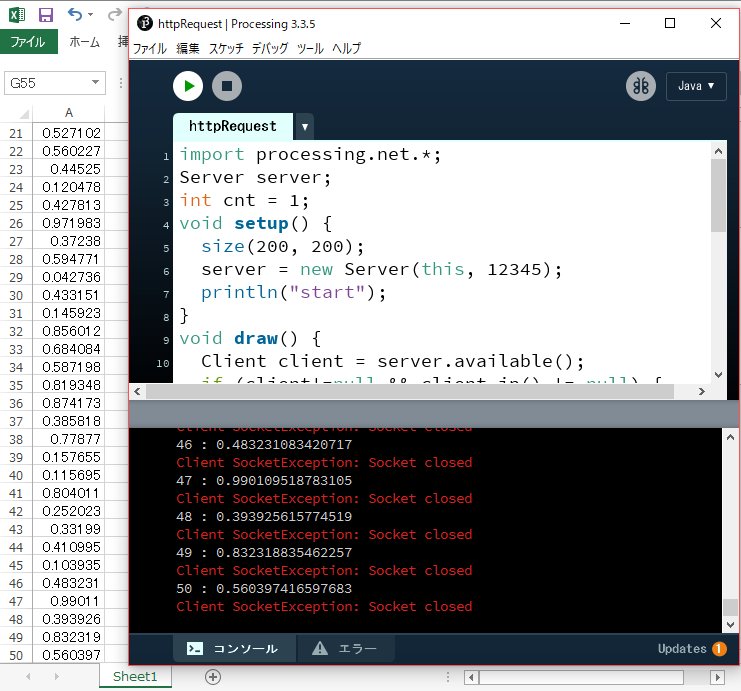The width and height of the screenshot is (741, 691).
Task: Add a new sheet with plus icon
Action: point(212,677)
